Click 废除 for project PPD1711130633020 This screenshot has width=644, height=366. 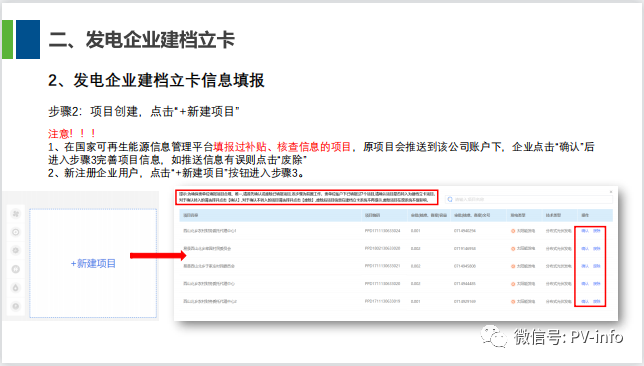(x=597, y=284)
